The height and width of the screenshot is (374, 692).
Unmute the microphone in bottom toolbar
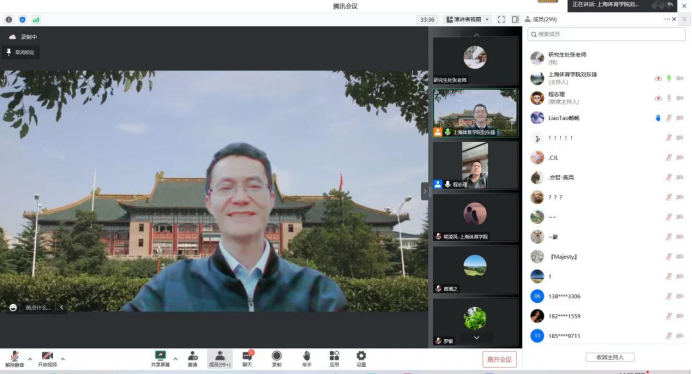coord(15,359)
